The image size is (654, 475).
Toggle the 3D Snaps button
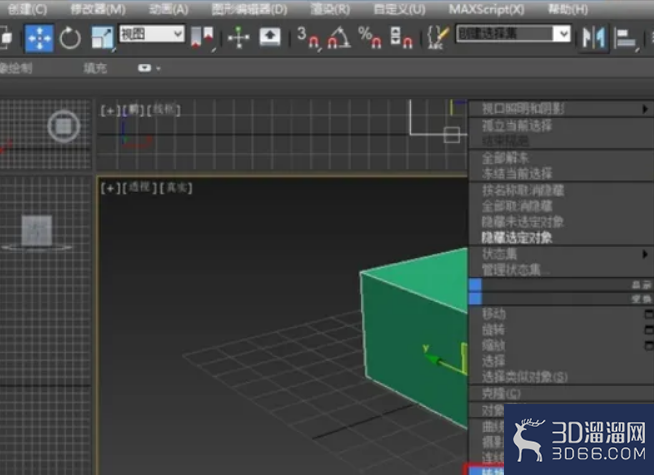pos(309,38)
